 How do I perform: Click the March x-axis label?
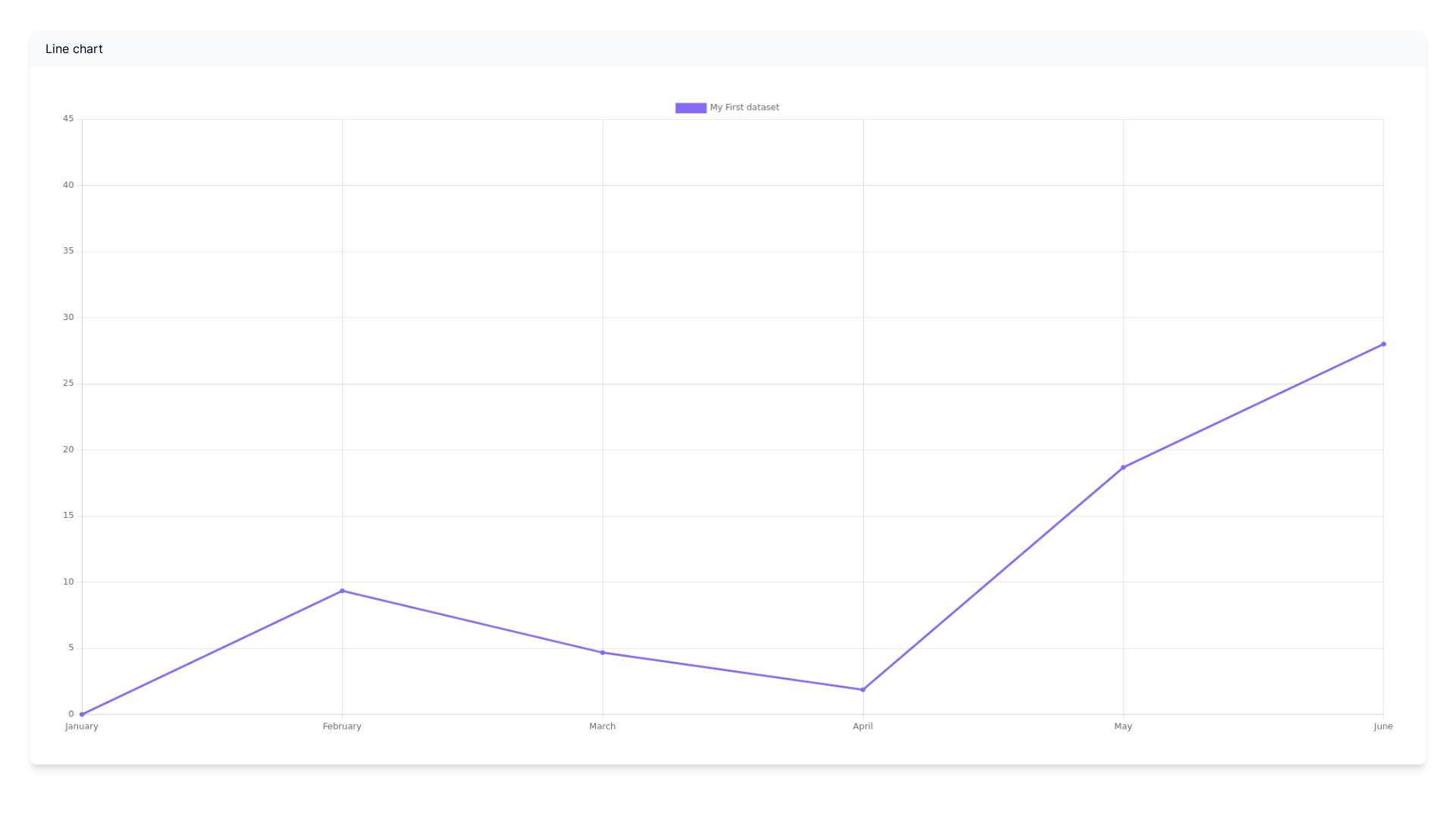click(x=603, y=726)
